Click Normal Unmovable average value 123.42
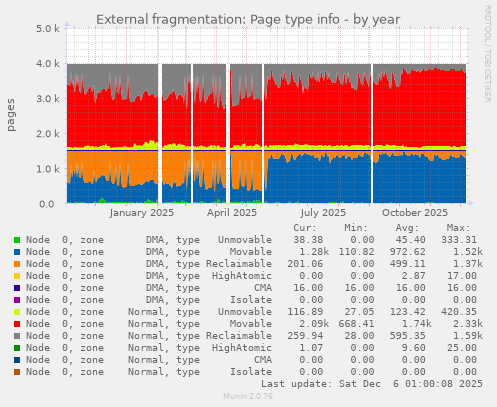The image size is (497, 407). [x=408, y=312]
